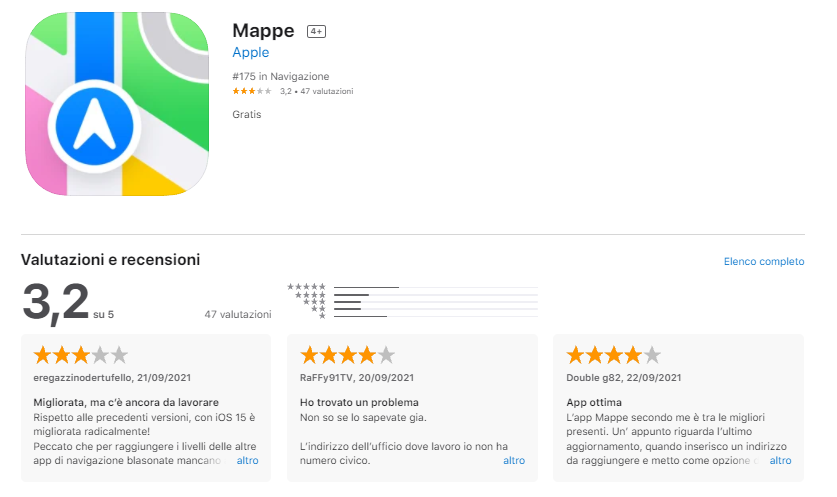Image resolution: width=837 pixels, height=497 pixels.
Task: Click the 'App ottima' review title
Action: 594,402
